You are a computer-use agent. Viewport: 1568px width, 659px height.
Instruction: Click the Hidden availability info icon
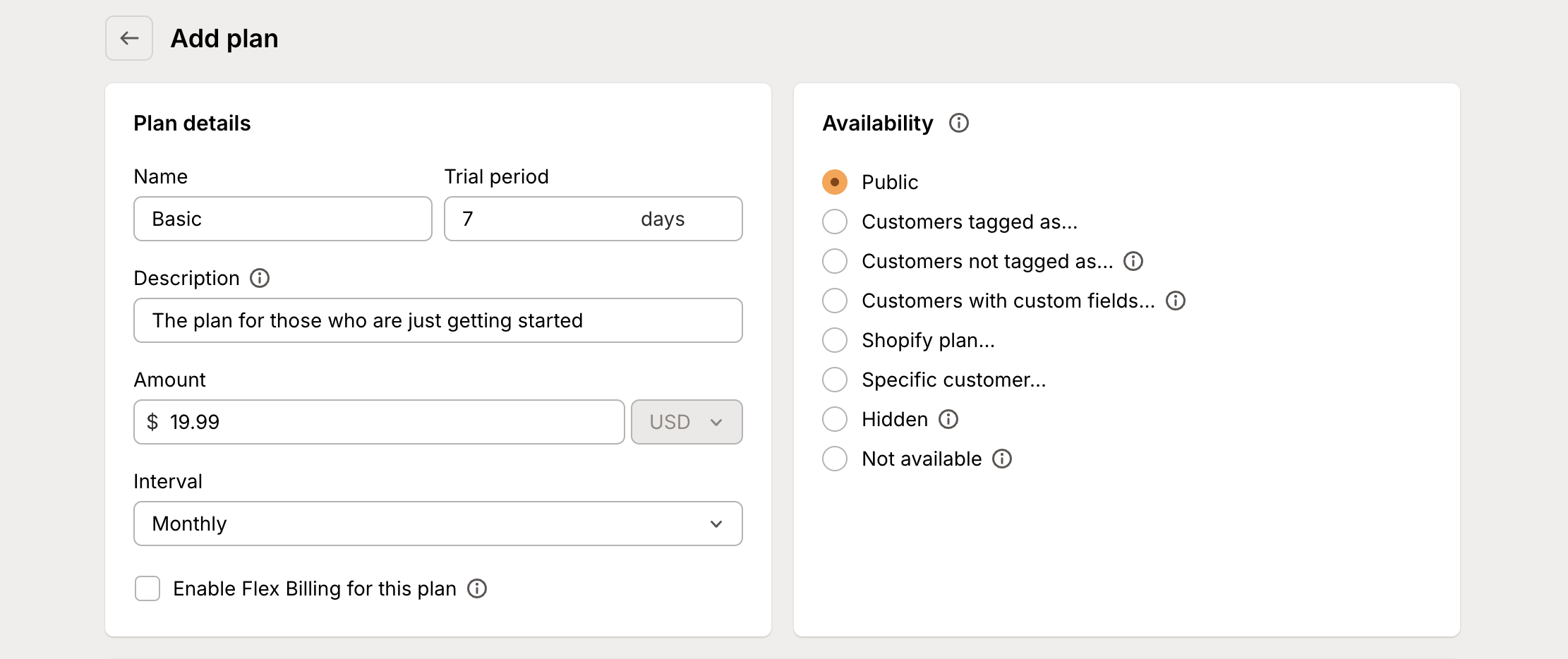click(x=948, y=419)
